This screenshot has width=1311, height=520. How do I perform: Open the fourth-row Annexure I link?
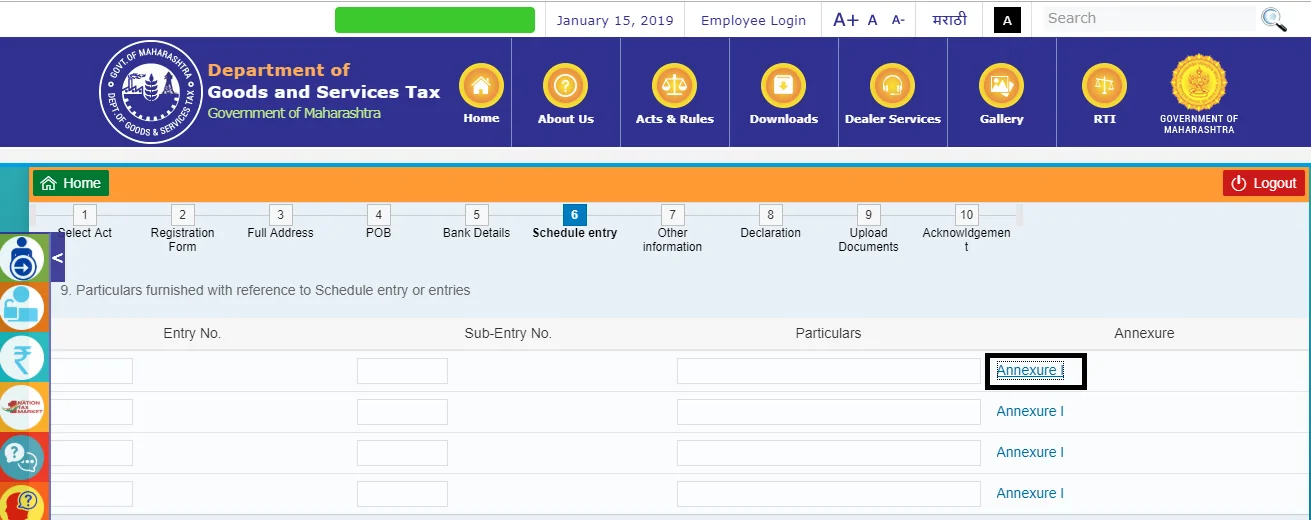pos(1030,494)
